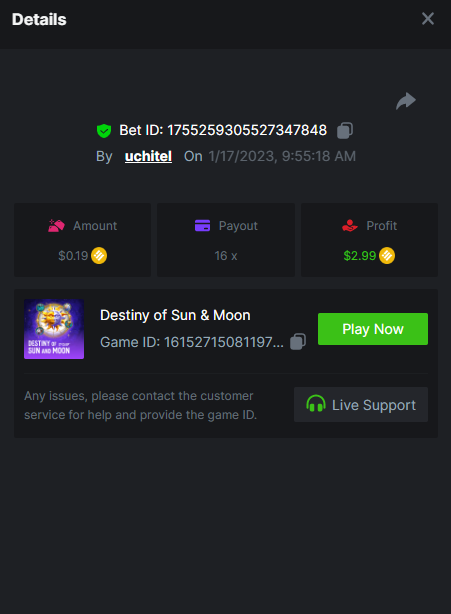Click the Destiny of Sun & Moon title
The image size is (451, 614).
[x=175, y=315]
